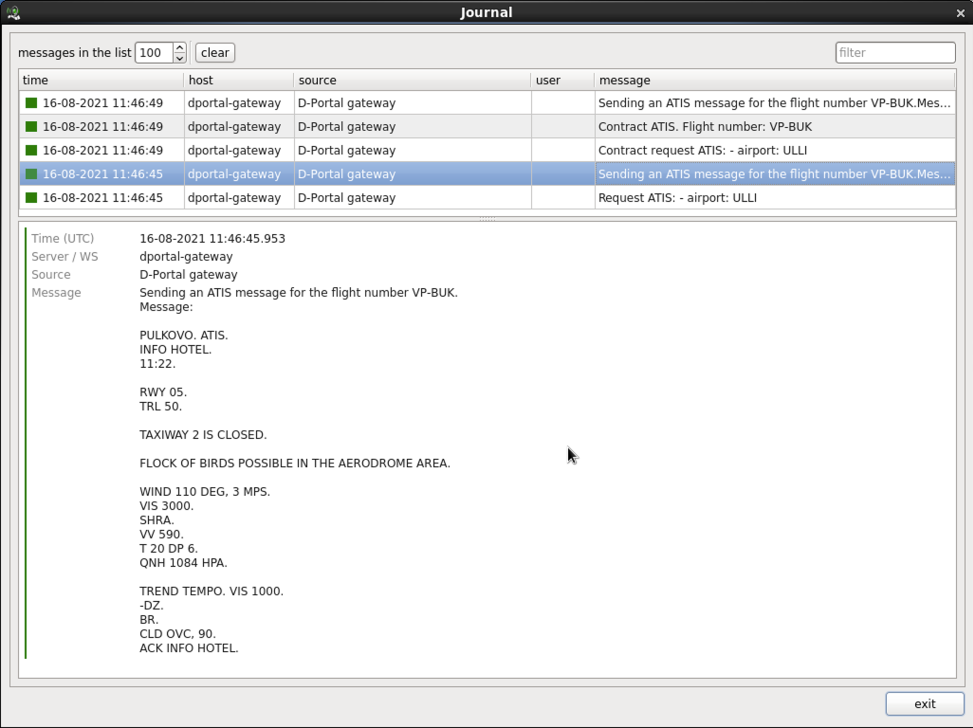Select 'Contract ATIS. Flight number: VP-BUK' message
This screenshot has width=973, height=728.
[704, 127]
